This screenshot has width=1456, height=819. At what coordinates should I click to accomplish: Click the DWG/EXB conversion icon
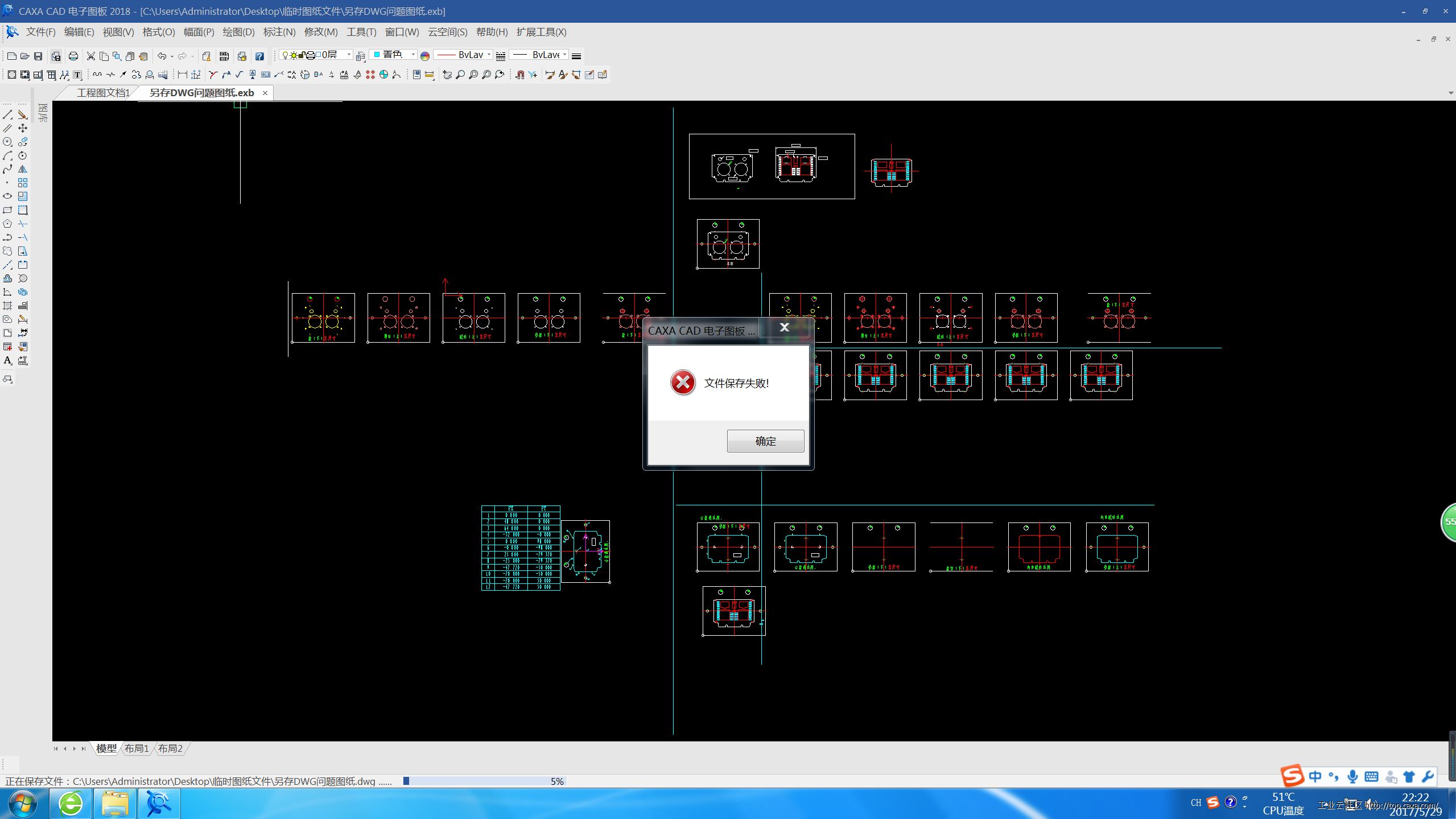(224, 56)
